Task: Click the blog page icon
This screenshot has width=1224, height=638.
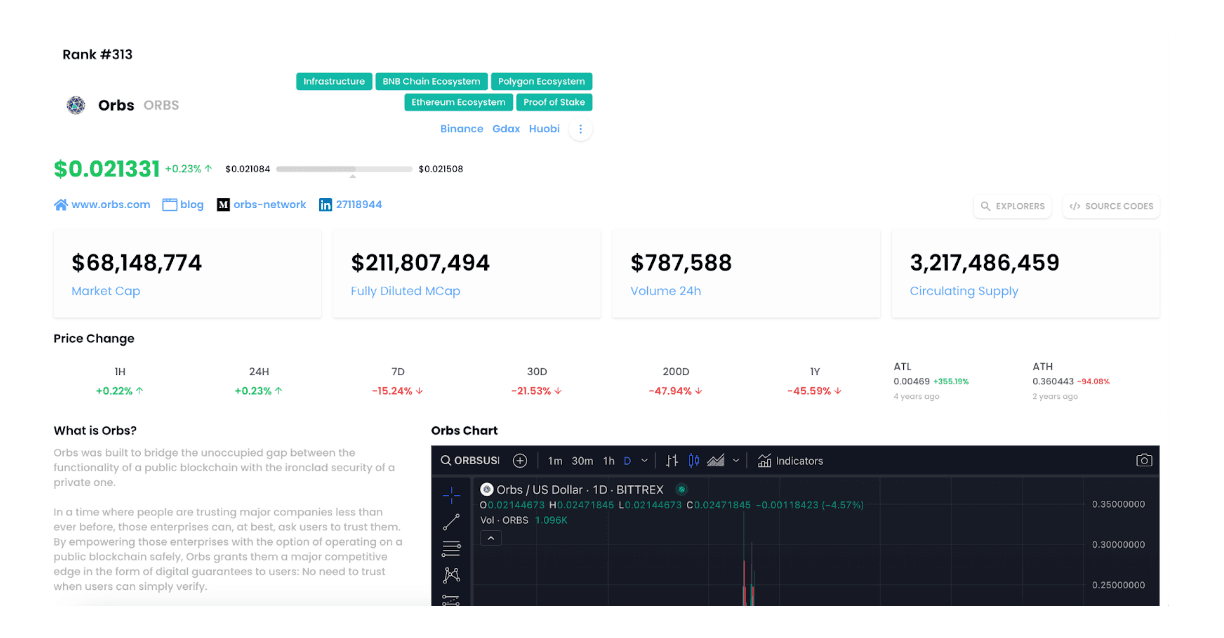Action: 170,205
